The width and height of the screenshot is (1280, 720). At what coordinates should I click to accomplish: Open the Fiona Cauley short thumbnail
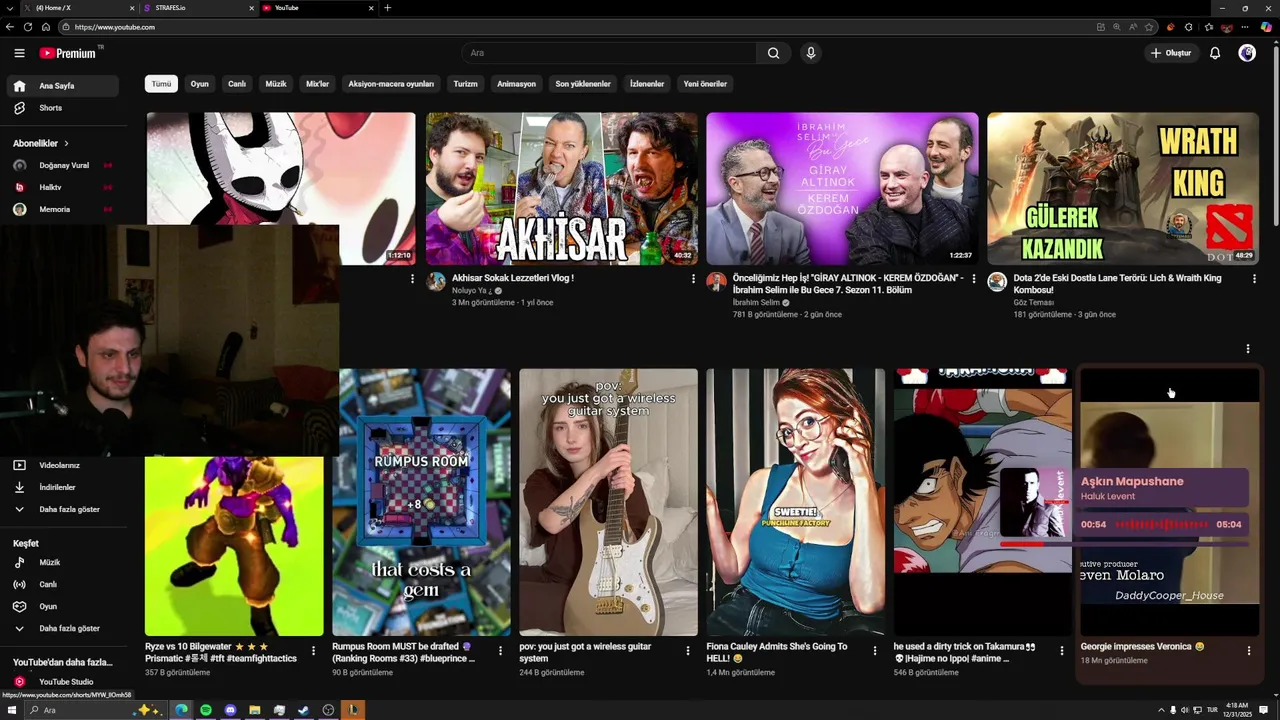pos(796,502)
